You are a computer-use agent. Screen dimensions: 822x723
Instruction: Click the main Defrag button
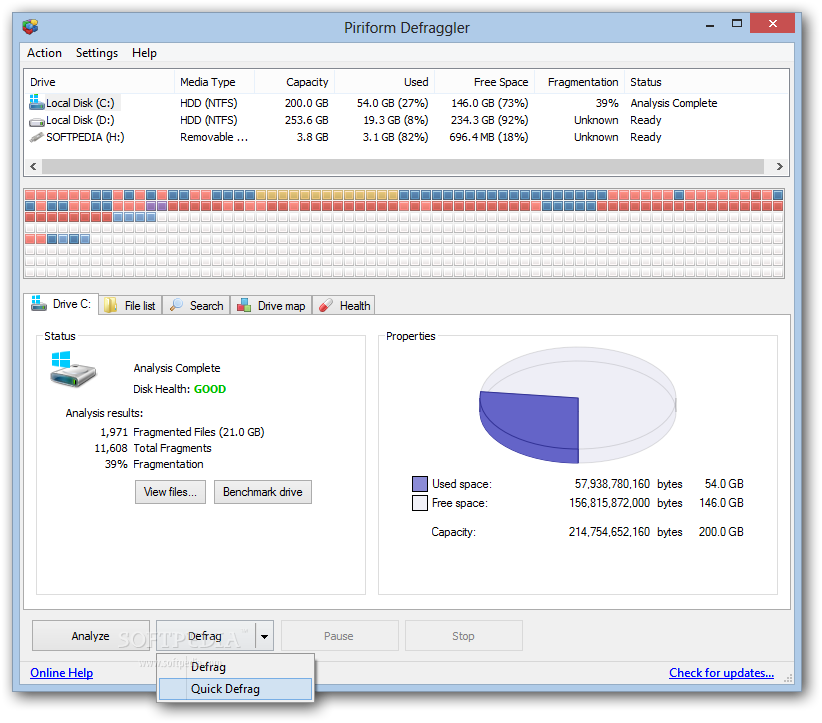(x=206, y=636)
